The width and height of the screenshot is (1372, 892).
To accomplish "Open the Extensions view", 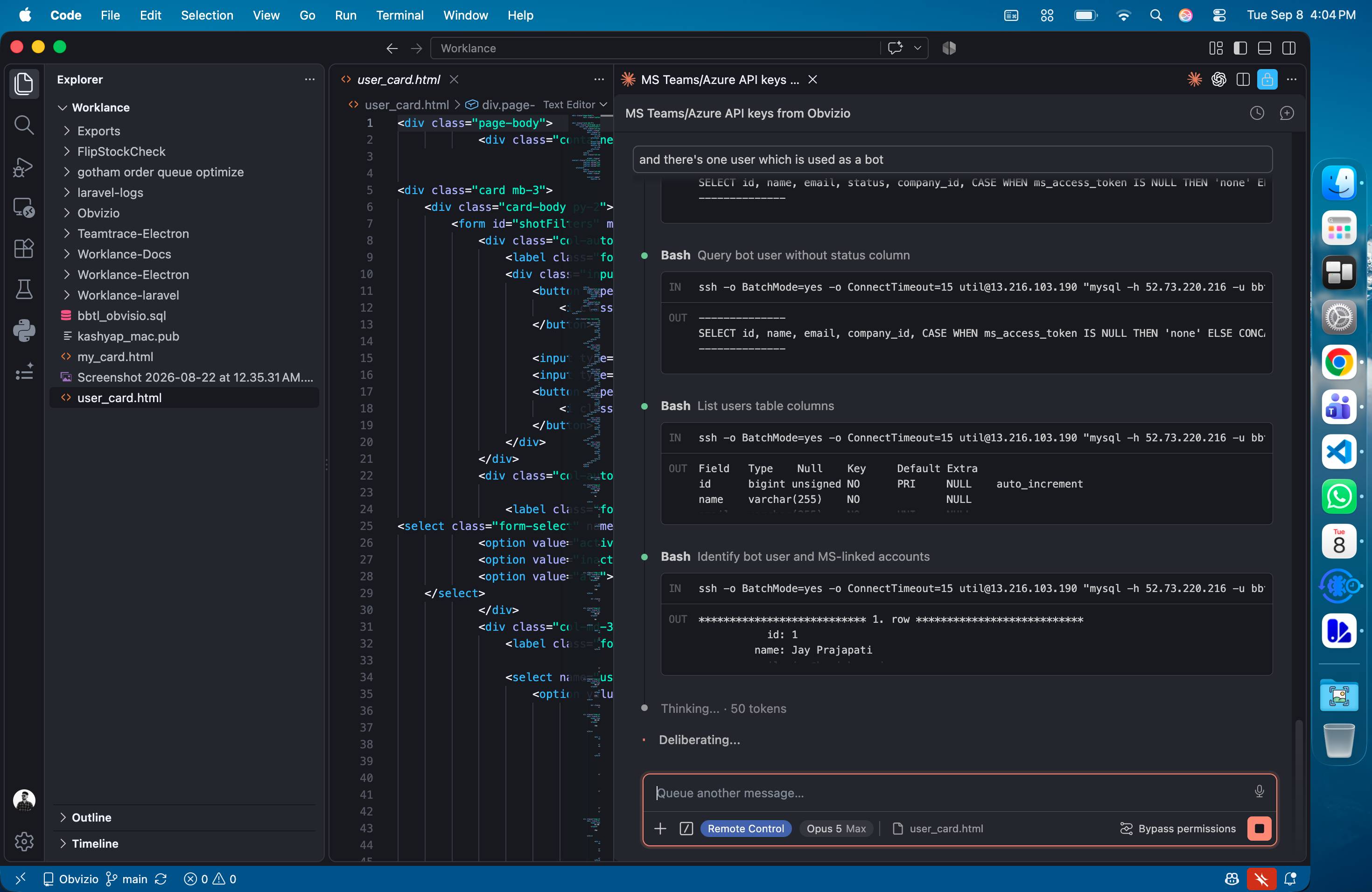I will 24,248.
